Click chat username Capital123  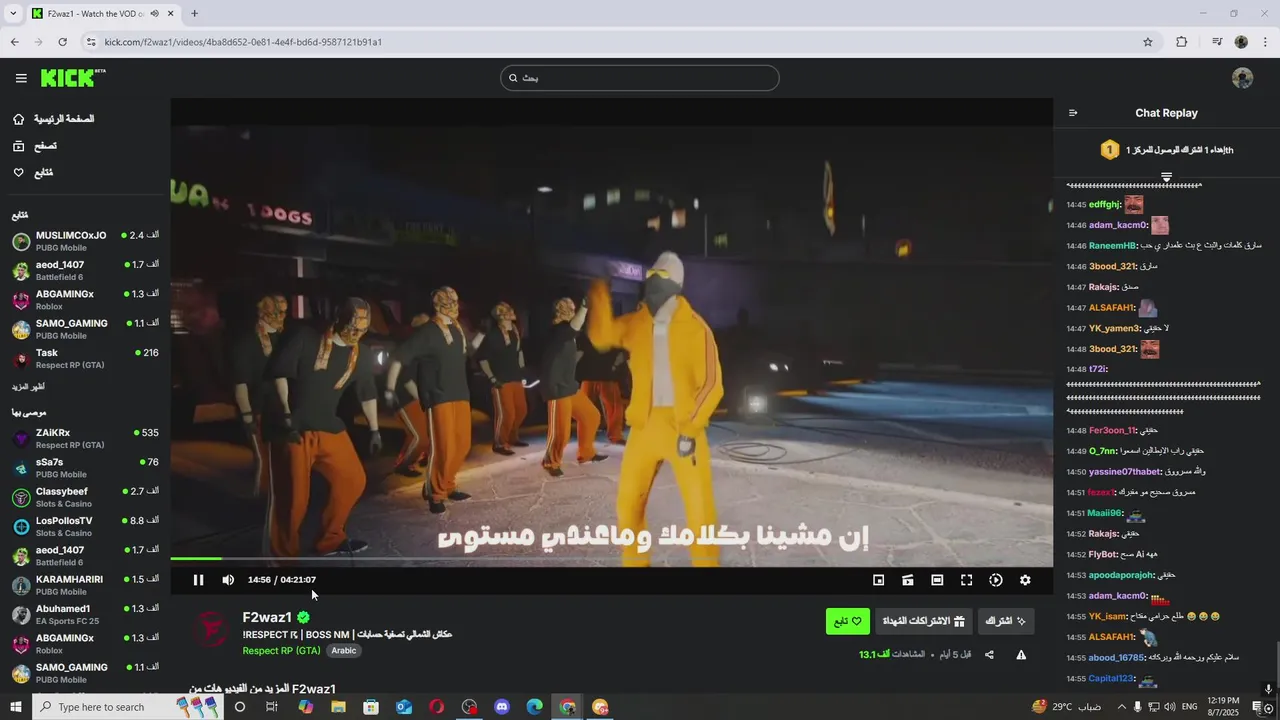click(1111, 678)
